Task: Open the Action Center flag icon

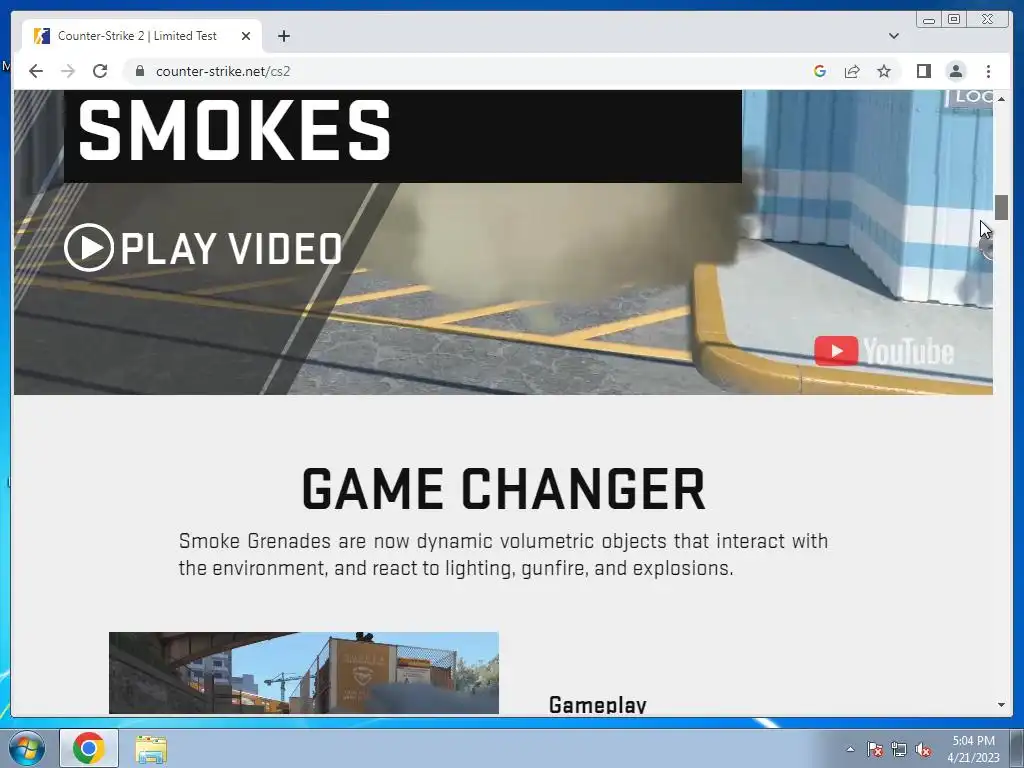Action: (875, 749)
